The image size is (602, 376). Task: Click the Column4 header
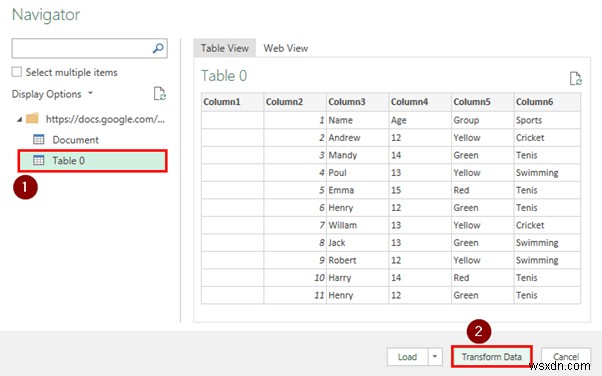(x=420, y=102)
